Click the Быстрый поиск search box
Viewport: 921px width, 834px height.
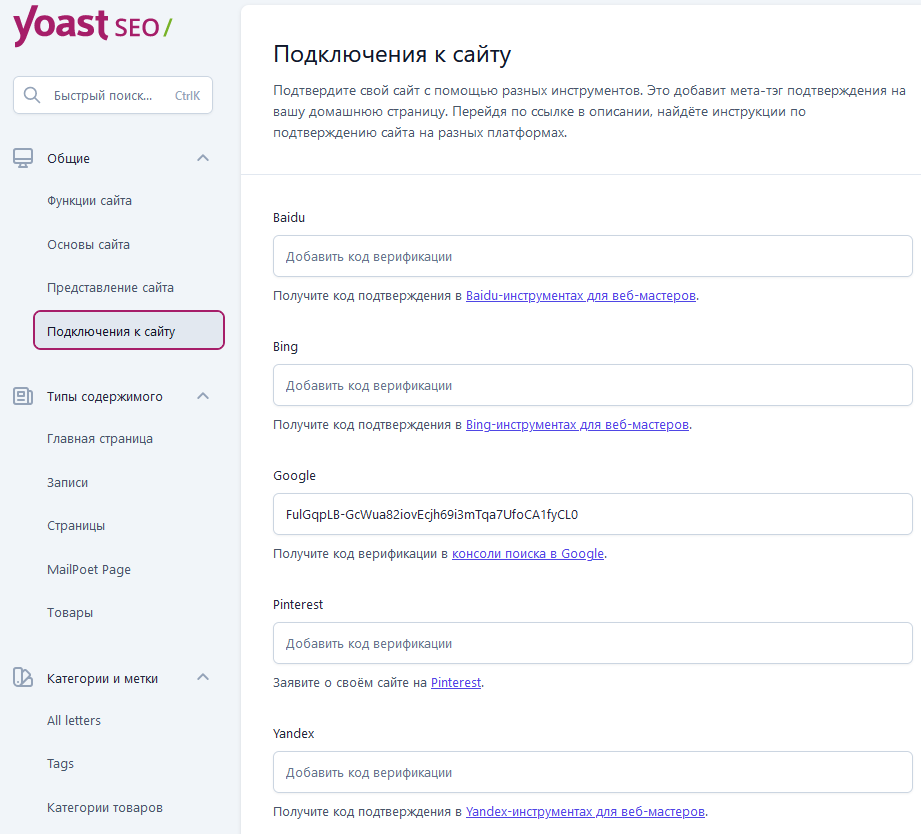pos(113,95)
